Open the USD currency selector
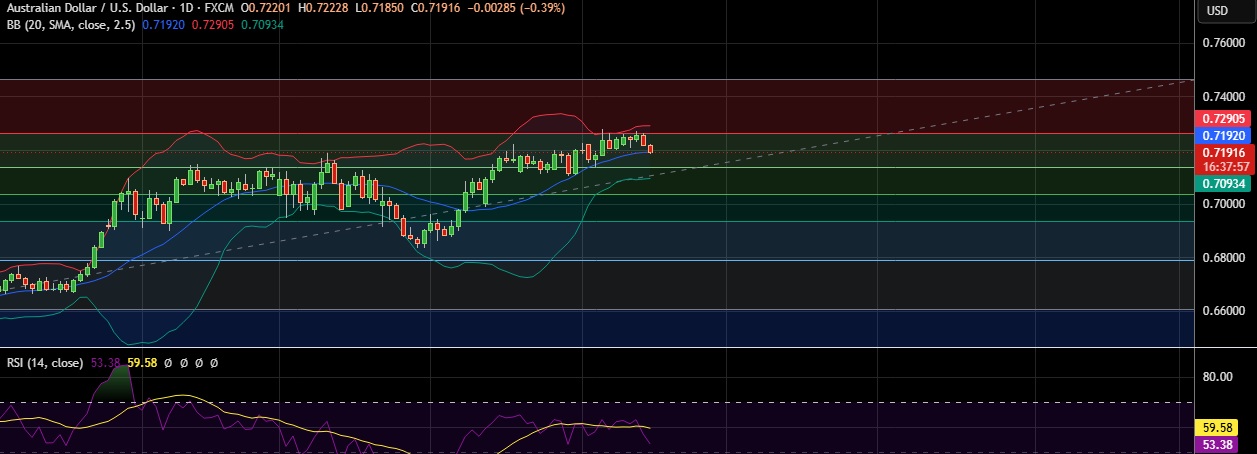 click(1217, 11)
